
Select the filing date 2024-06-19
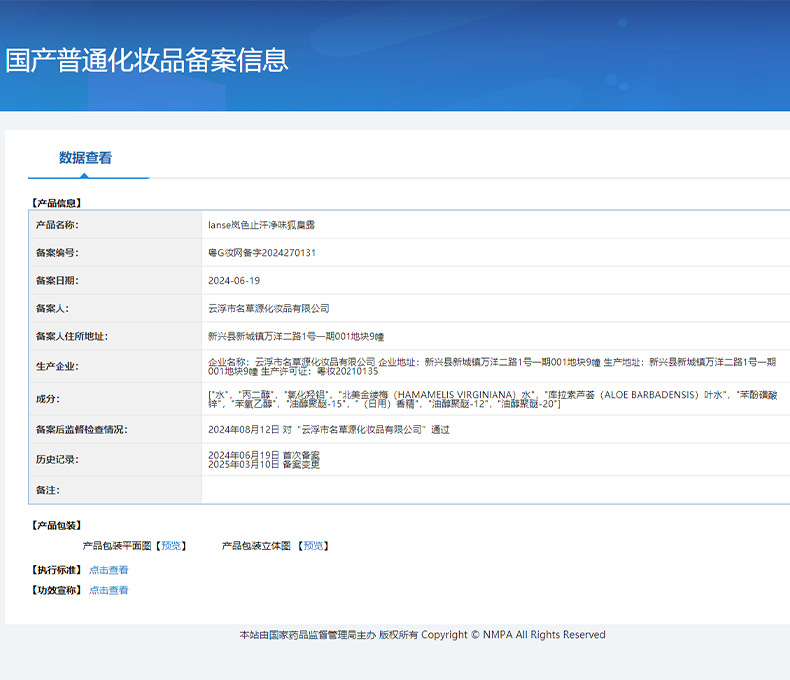234,281
